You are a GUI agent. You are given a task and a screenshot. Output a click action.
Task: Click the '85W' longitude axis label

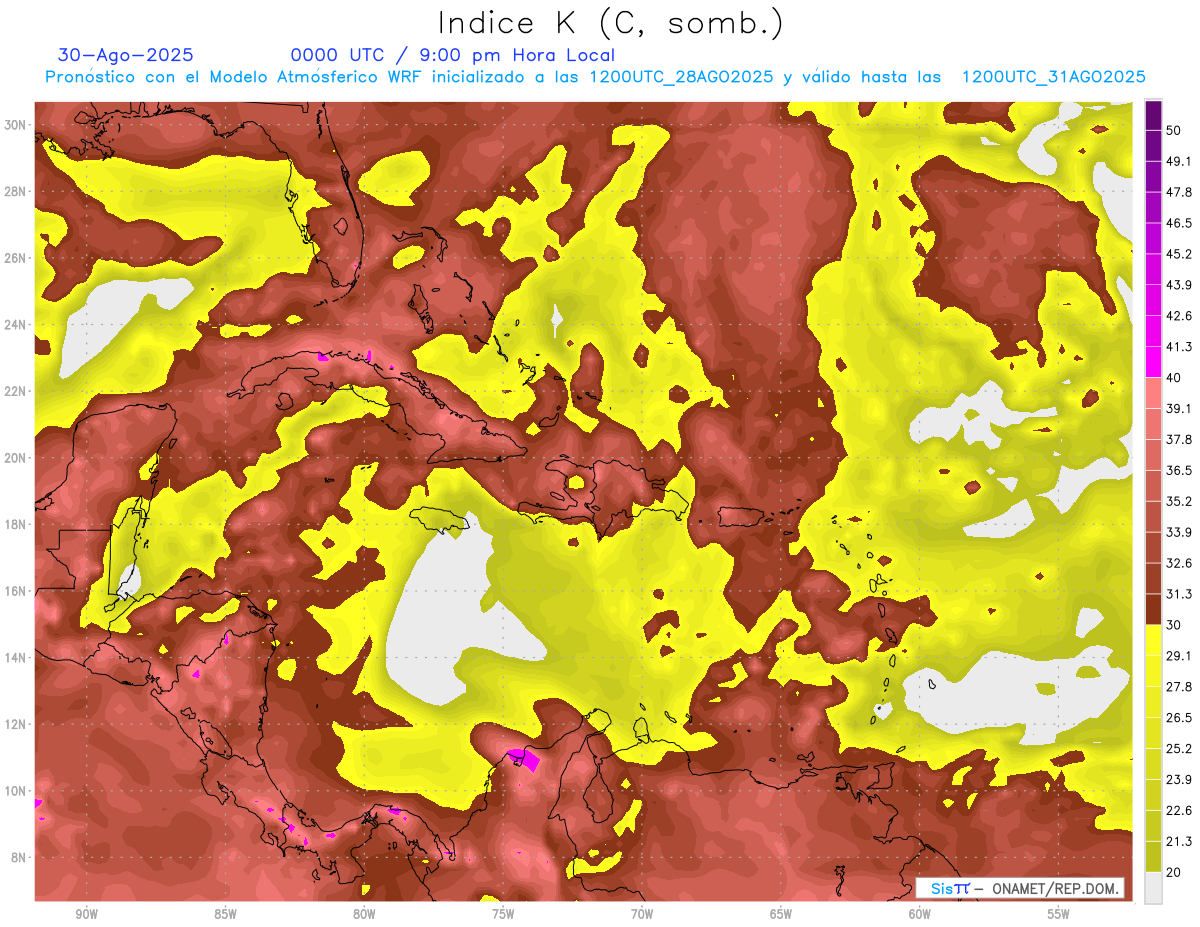pos(225,913)
